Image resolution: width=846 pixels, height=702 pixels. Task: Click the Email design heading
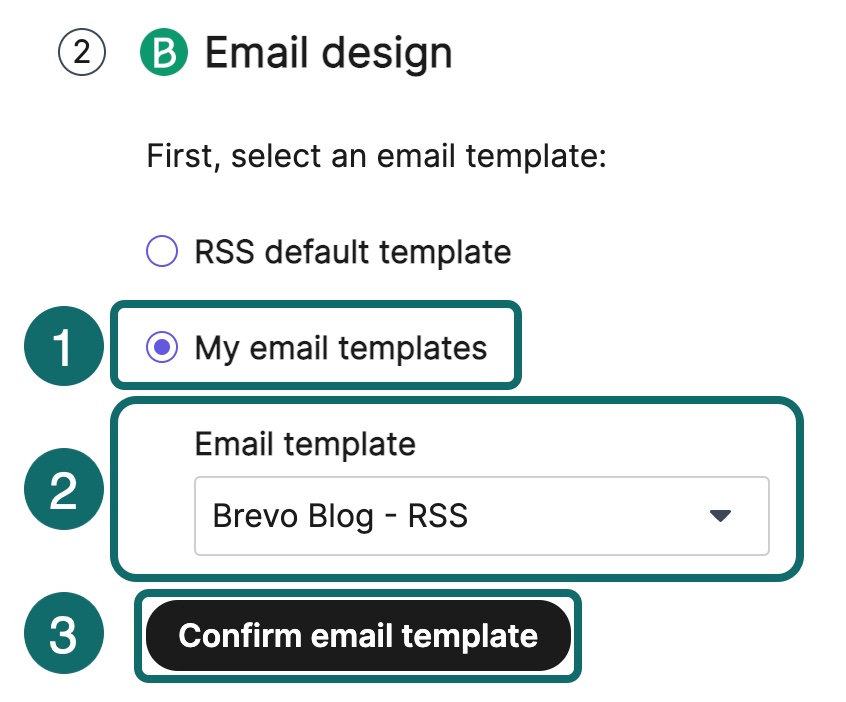coord(328,52)
